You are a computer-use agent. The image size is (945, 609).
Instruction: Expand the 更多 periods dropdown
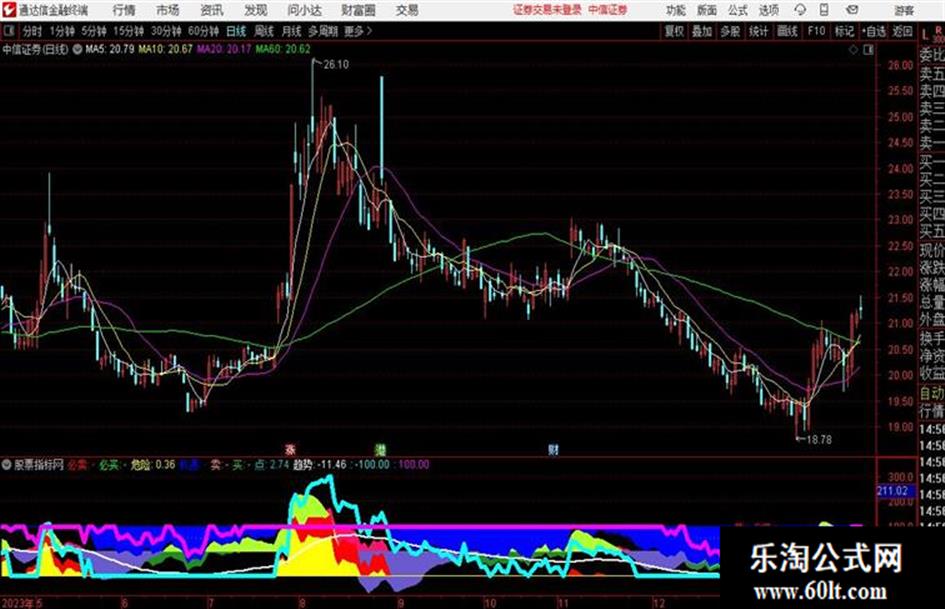click(x=358, y=31)
